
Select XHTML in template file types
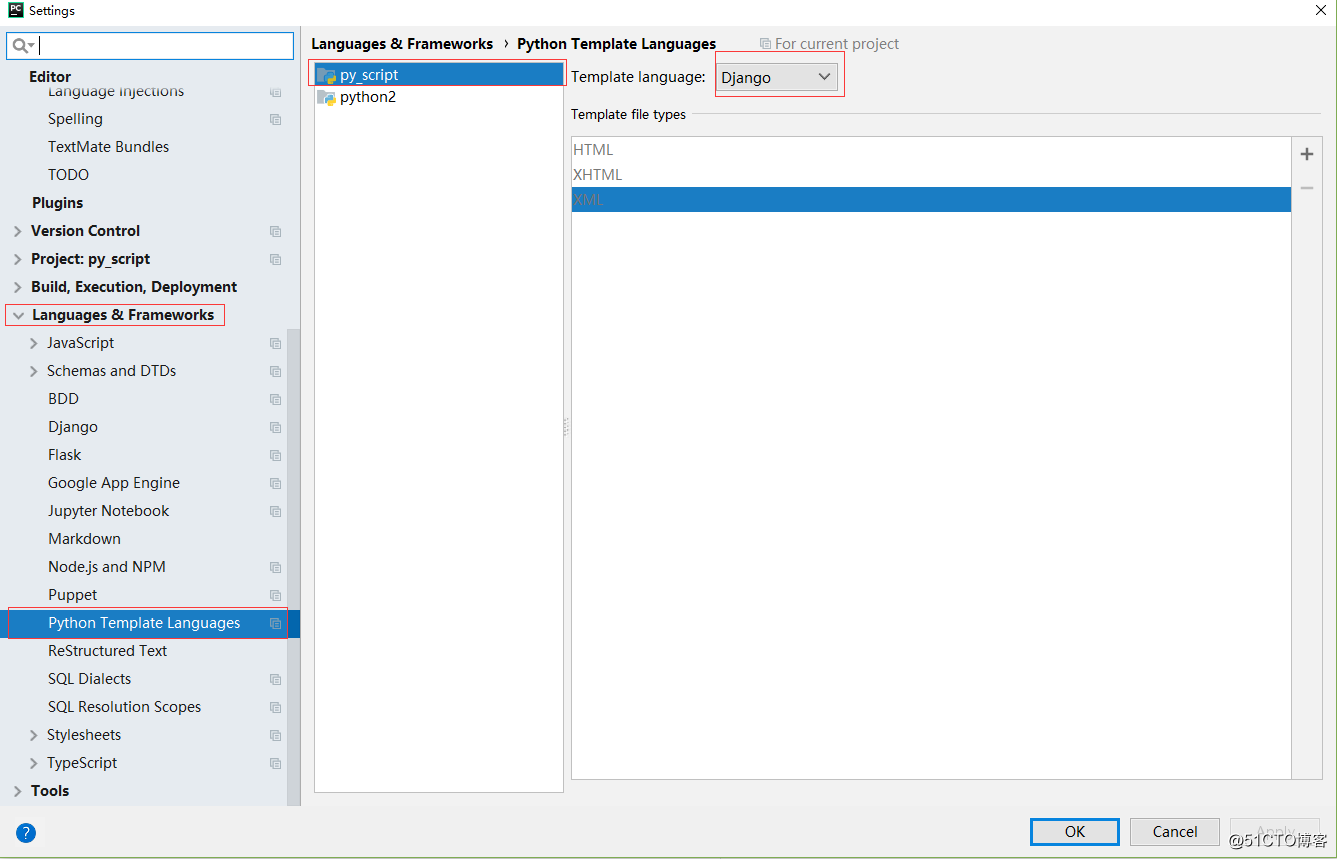[931, 175]
